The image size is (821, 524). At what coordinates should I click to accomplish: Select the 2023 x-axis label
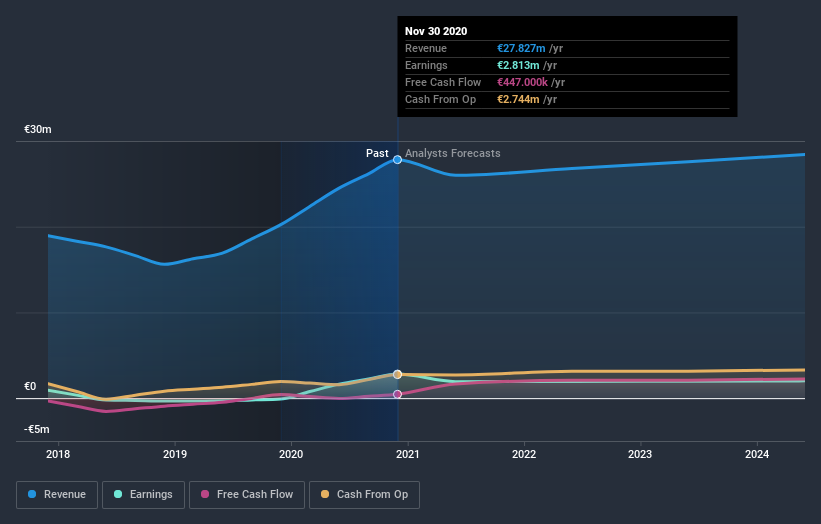click(640, 454)
